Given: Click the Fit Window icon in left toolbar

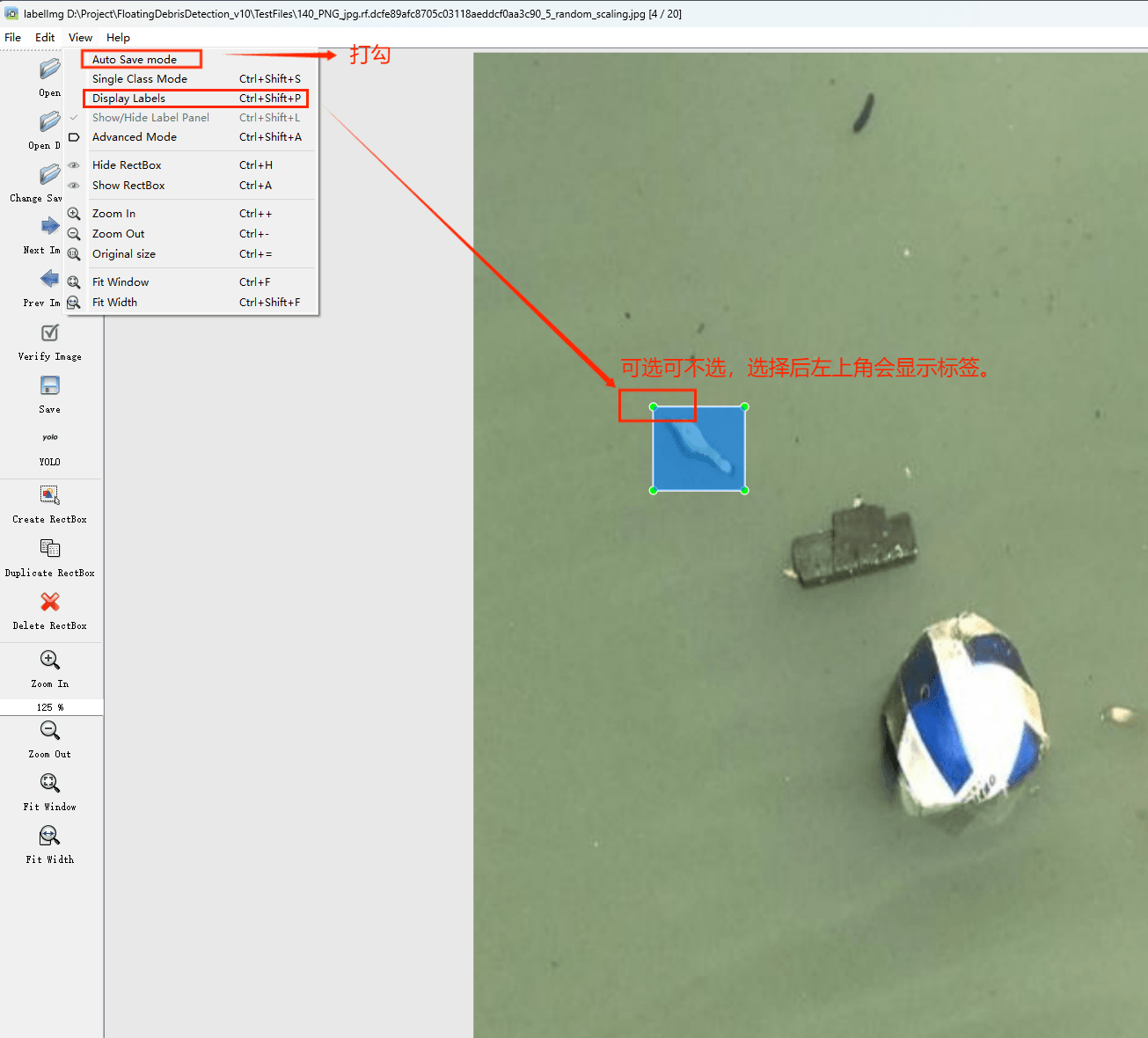Looking at the screenshot, I should pyautogui.click(x=50, y=783).
